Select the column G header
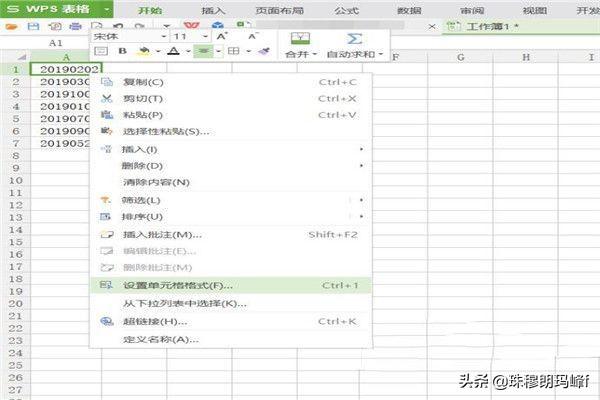This screenshot has height=400, width=600. tap(460, 57)
